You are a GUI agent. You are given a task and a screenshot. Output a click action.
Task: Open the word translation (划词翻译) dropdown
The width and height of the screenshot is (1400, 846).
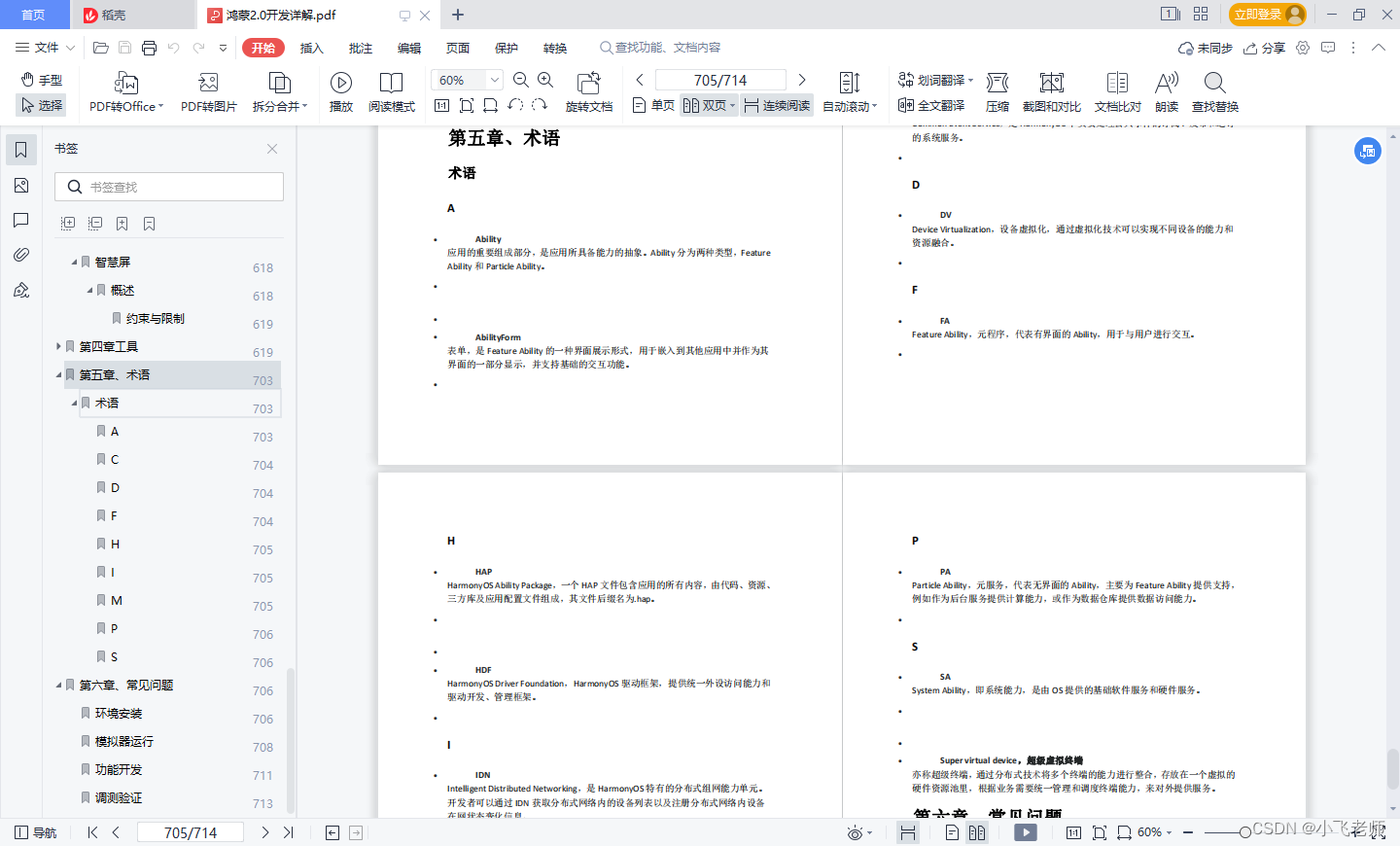click(x=935, y=80)
